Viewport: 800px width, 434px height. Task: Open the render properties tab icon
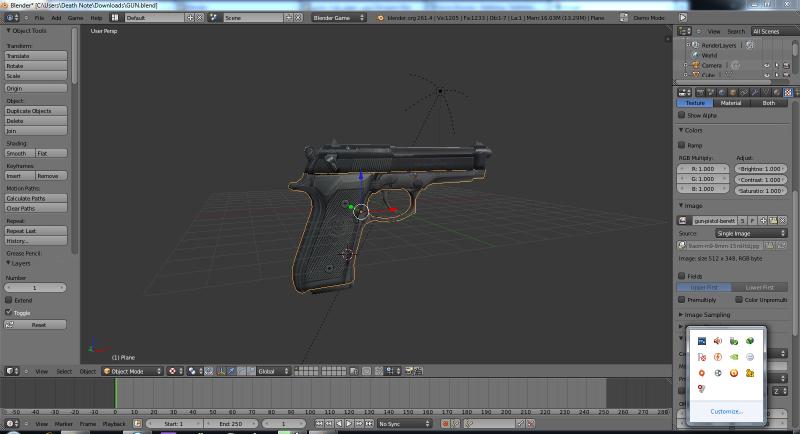pyautogui.click(x=700, y=92)
